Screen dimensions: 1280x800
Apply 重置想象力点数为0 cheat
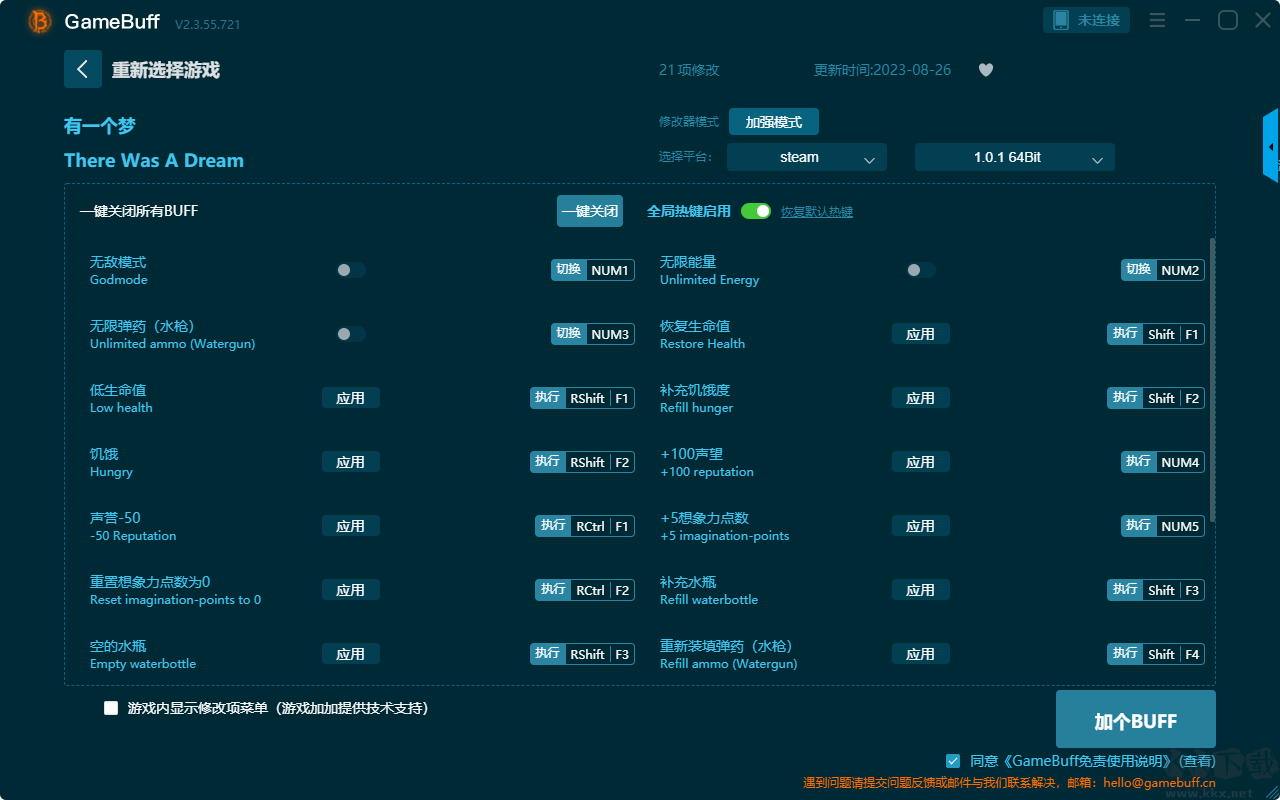(x=351, y=590)
